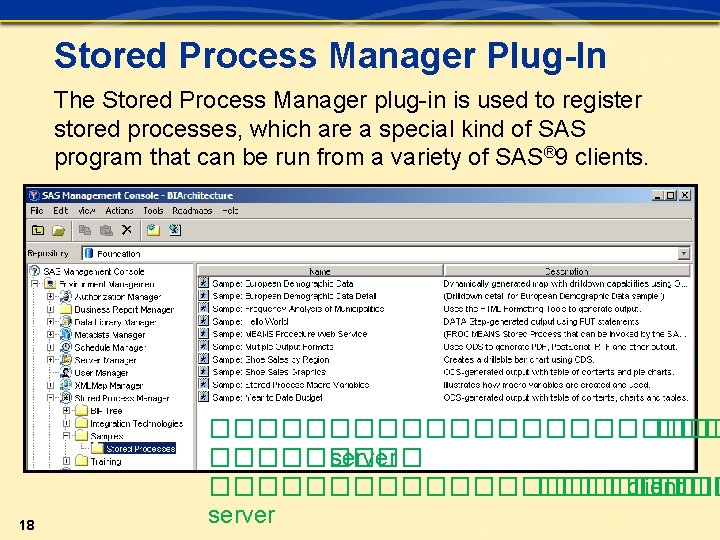
Task: Open the View menu
Action: pyautogui.click(x=87, y=211)
